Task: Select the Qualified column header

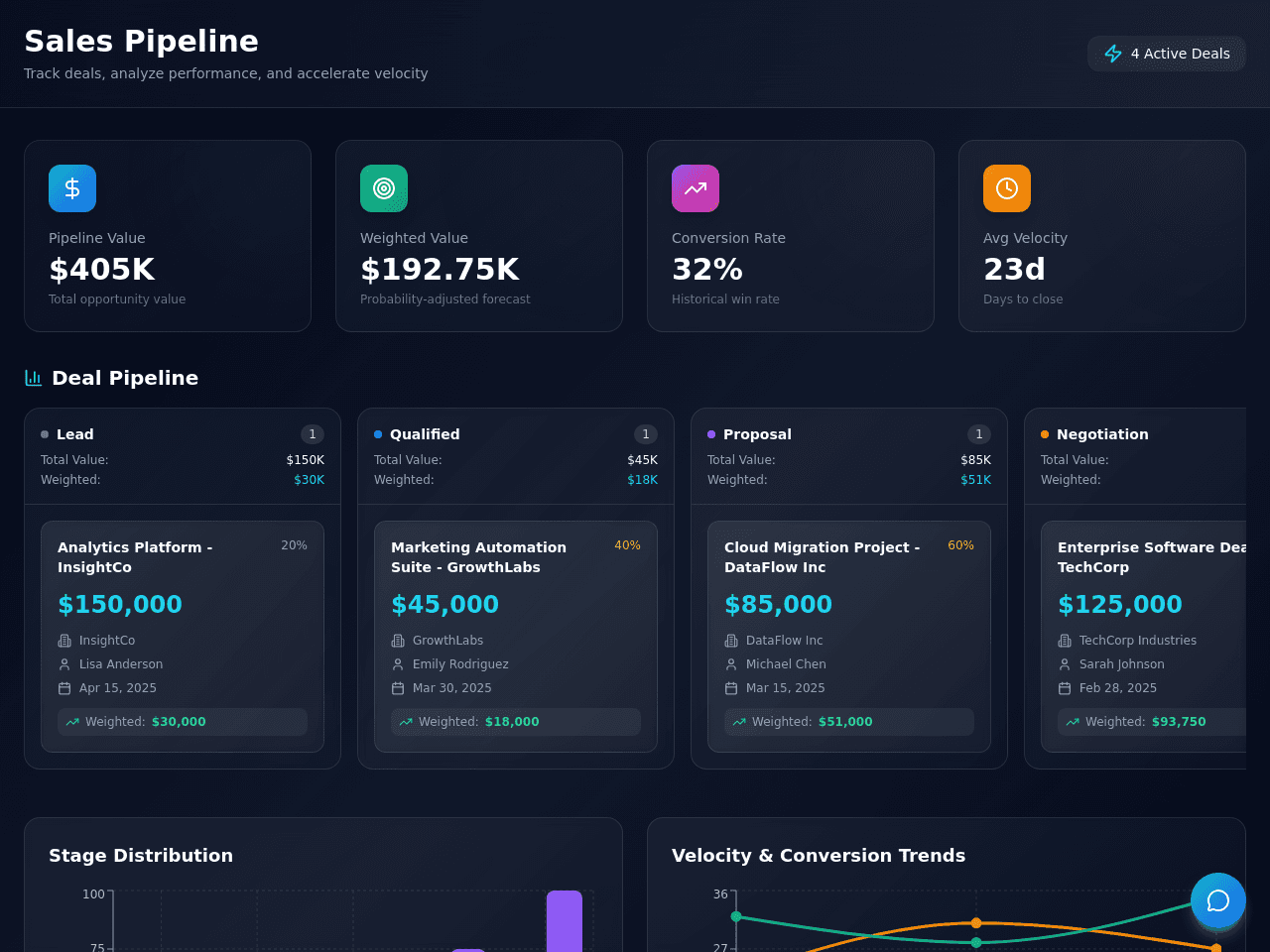Action: [x=516, y=456]
